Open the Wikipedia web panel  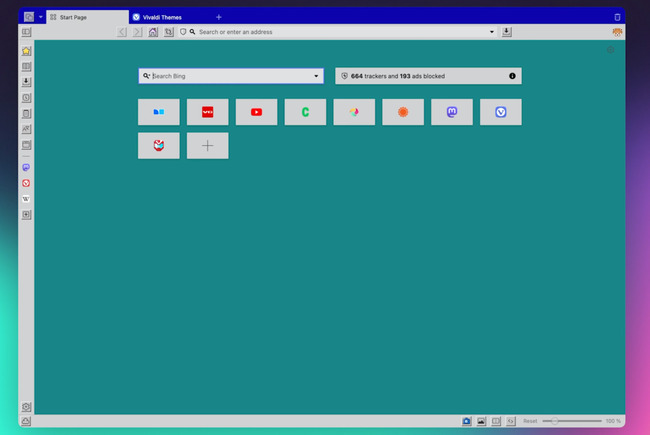pos(26,199)
